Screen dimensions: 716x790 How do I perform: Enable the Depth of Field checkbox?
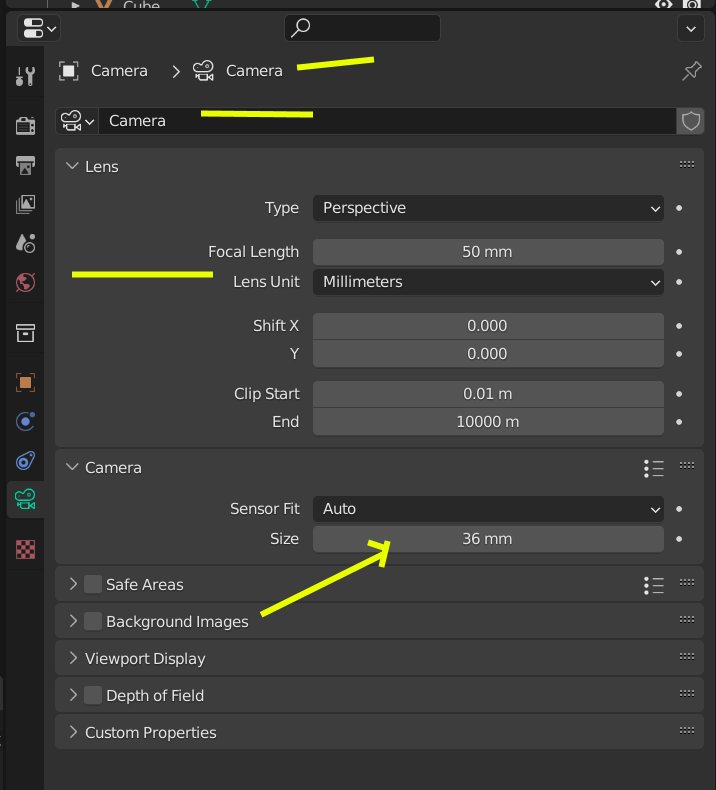pos(93,695)
